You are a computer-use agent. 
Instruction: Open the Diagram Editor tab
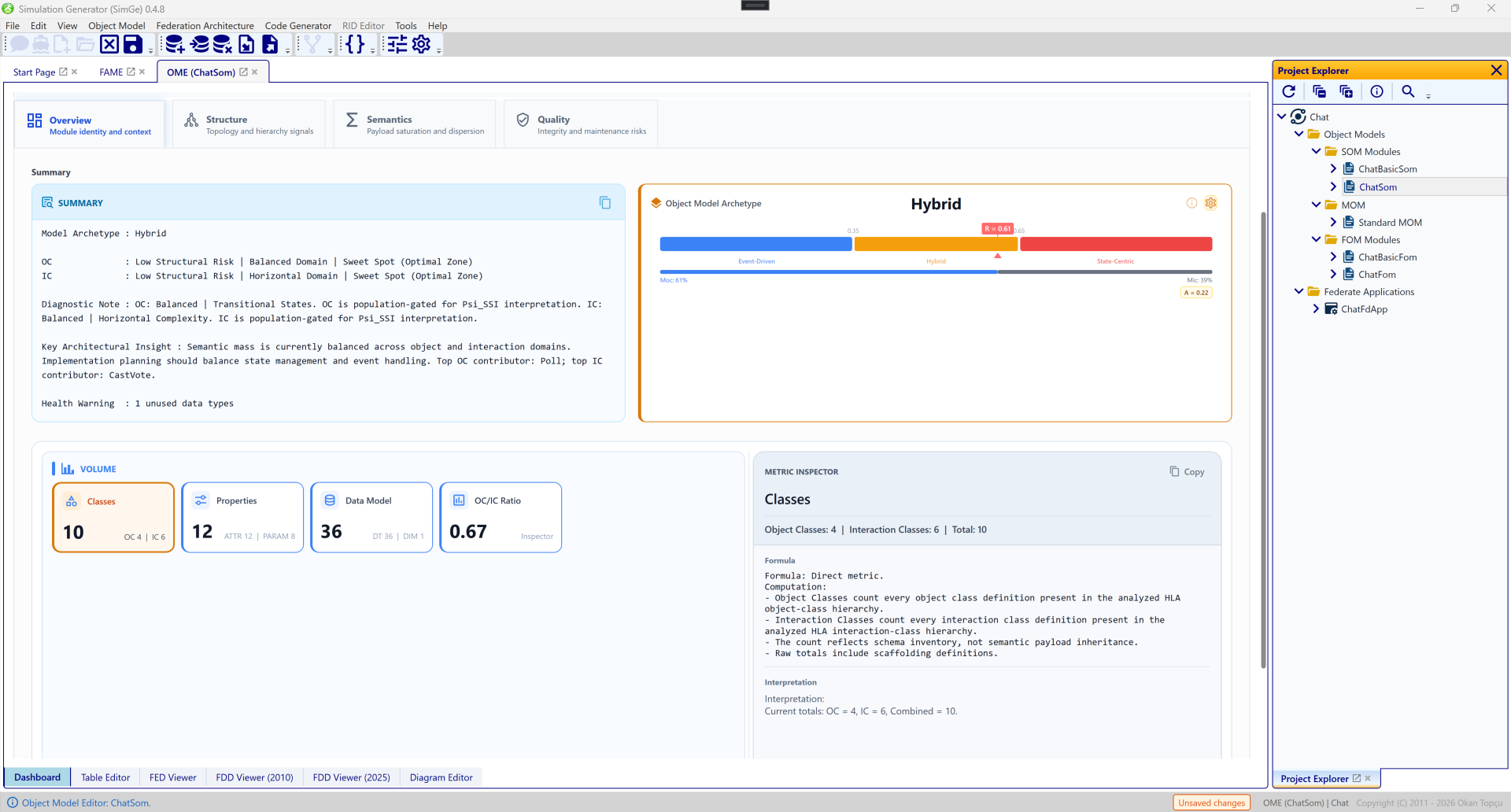coord(441,777)
